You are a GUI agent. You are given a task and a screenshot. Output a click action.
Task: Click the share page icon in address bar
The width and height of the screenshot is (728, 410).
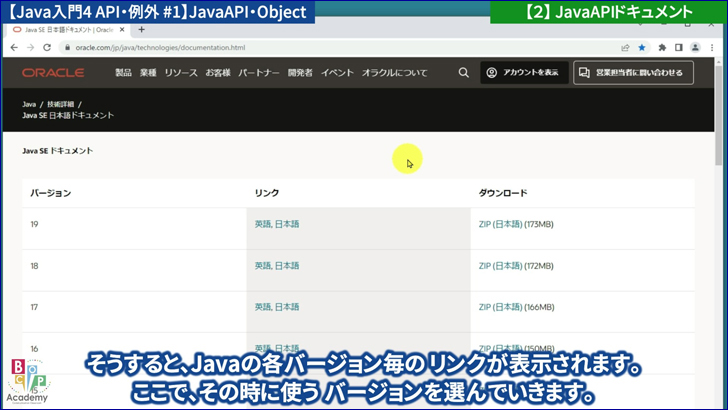click(x=625, y=47)
